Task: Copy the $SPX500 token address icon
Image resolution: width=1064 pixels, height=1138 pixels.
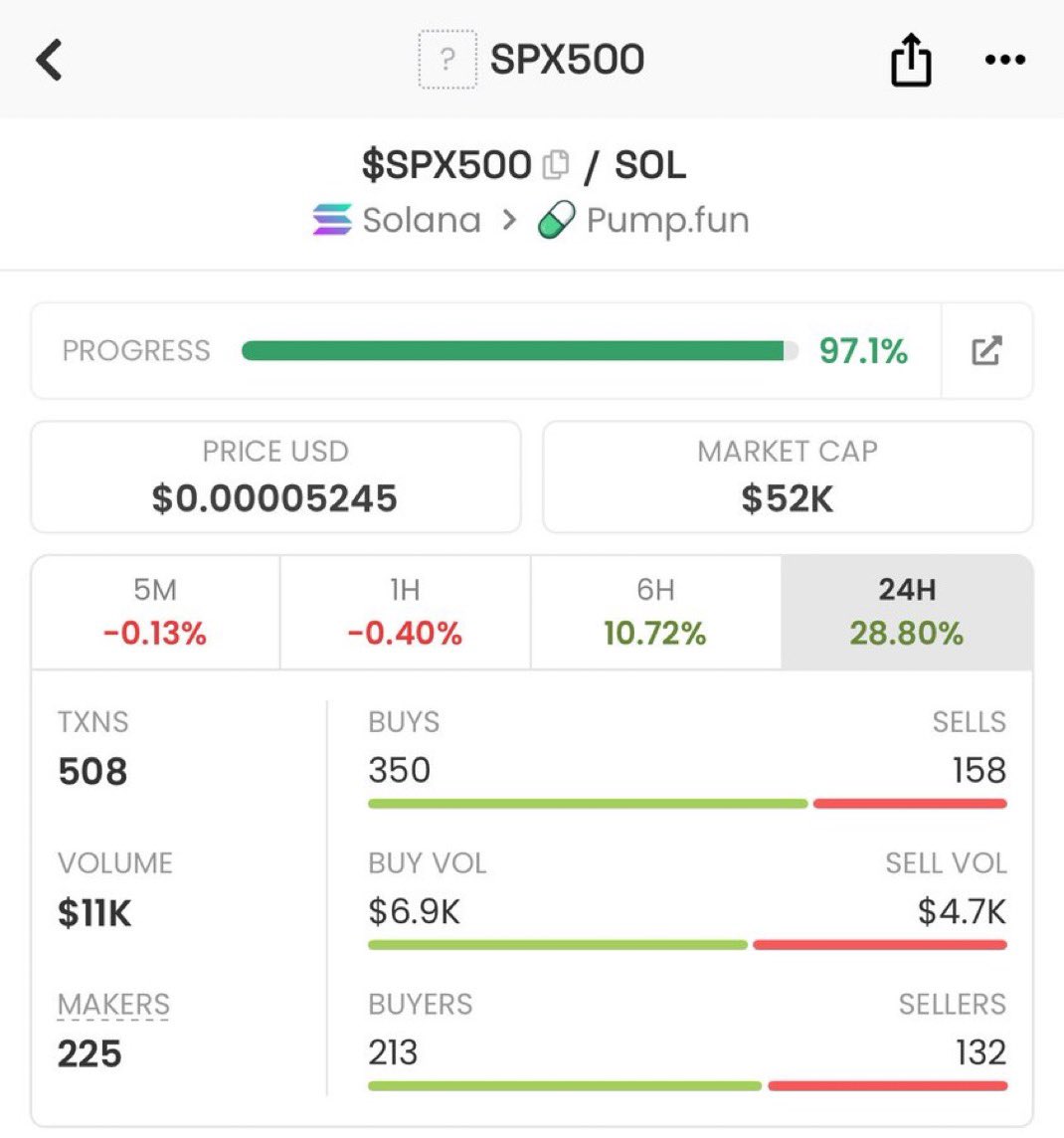Action: [556, 165]
